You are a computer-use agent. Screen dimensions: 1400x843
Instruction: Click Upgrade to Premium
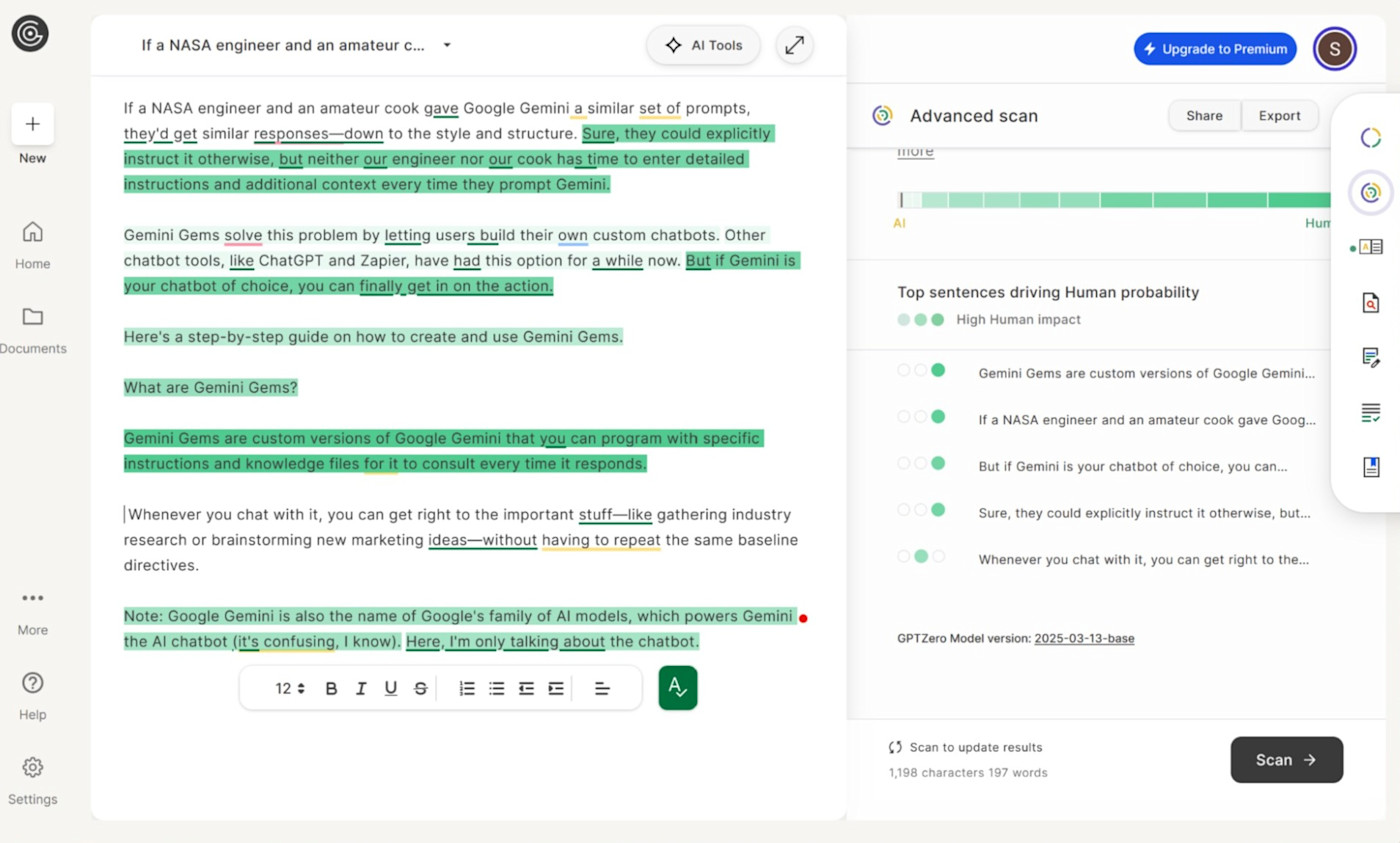[x=1215, y=49]
